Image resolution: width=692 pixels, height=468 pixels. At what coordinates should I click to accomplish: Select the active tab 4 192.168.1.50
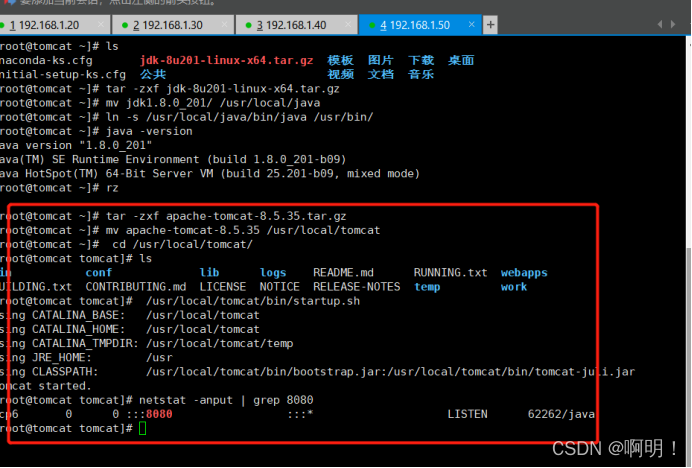[x=420, y=25]
